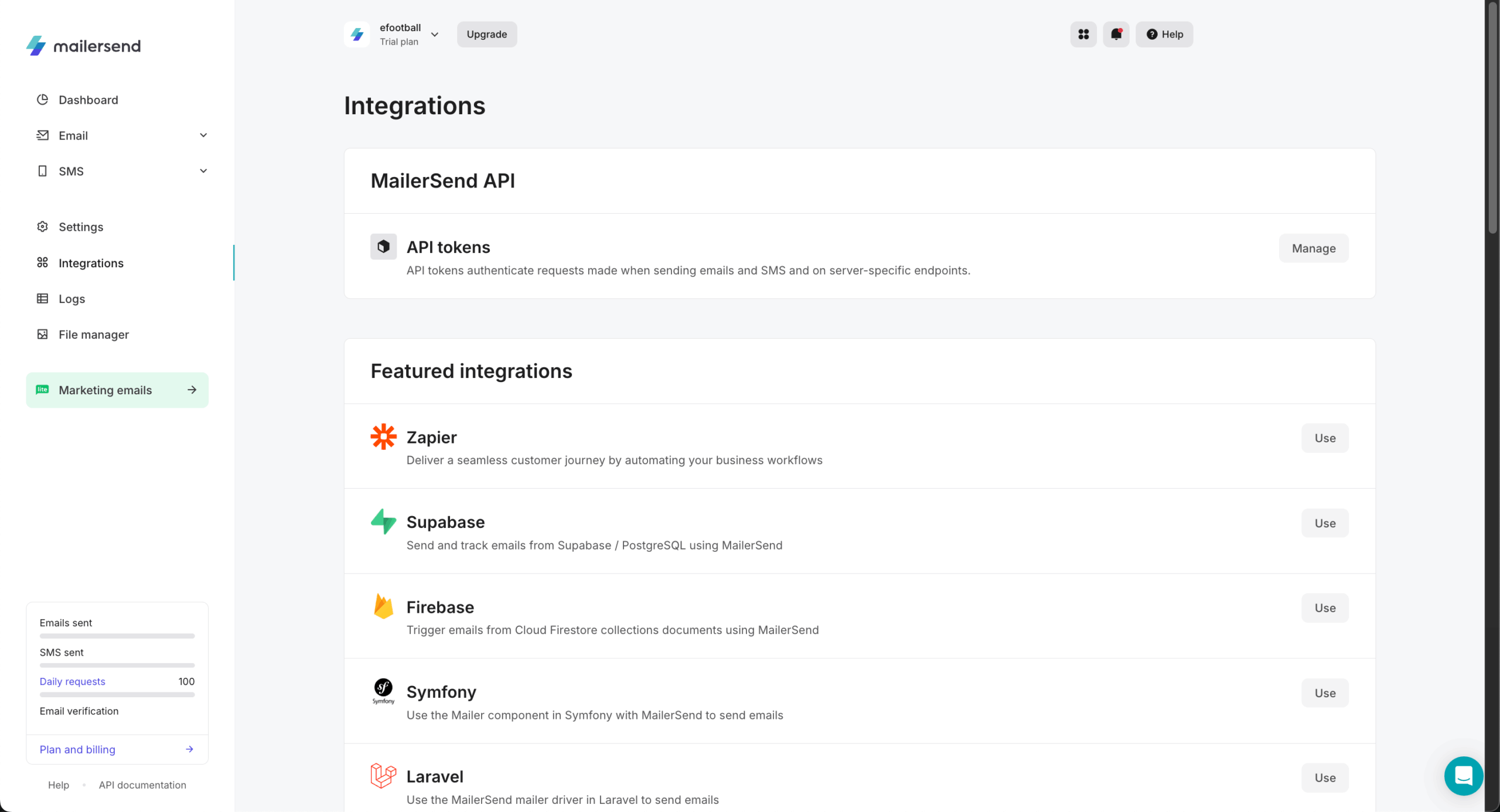
Task: Click the Dashboard pie-chart icon
Action: (42, 100)
